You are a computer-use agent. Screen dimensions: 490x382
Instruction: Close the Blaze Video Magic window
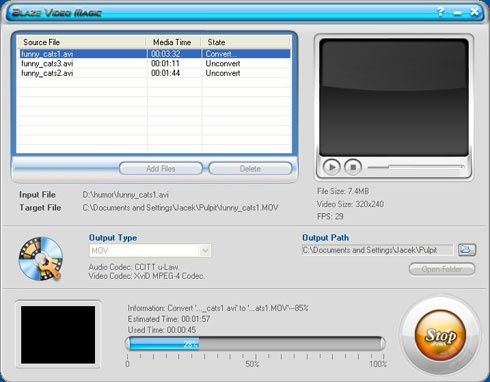(x=474, y=12)
